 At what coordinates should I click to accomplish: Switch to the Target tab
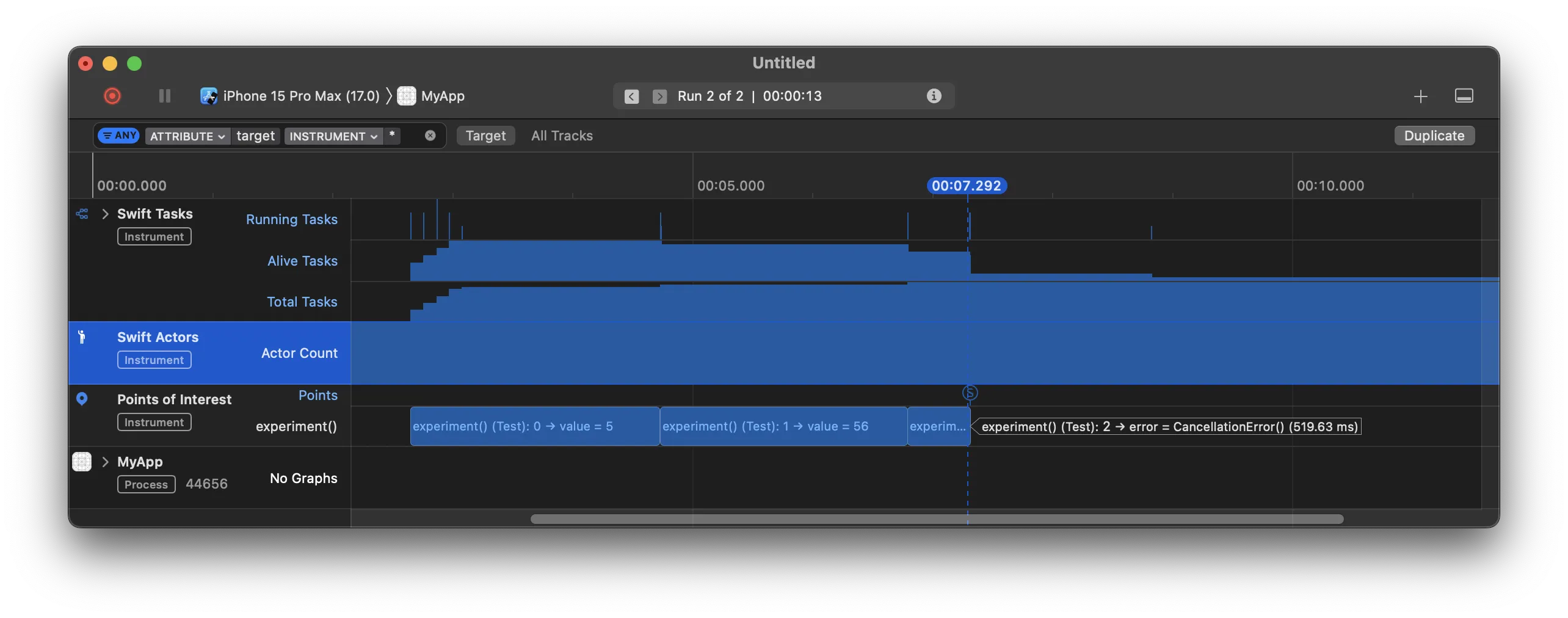(x=486, y=136)
